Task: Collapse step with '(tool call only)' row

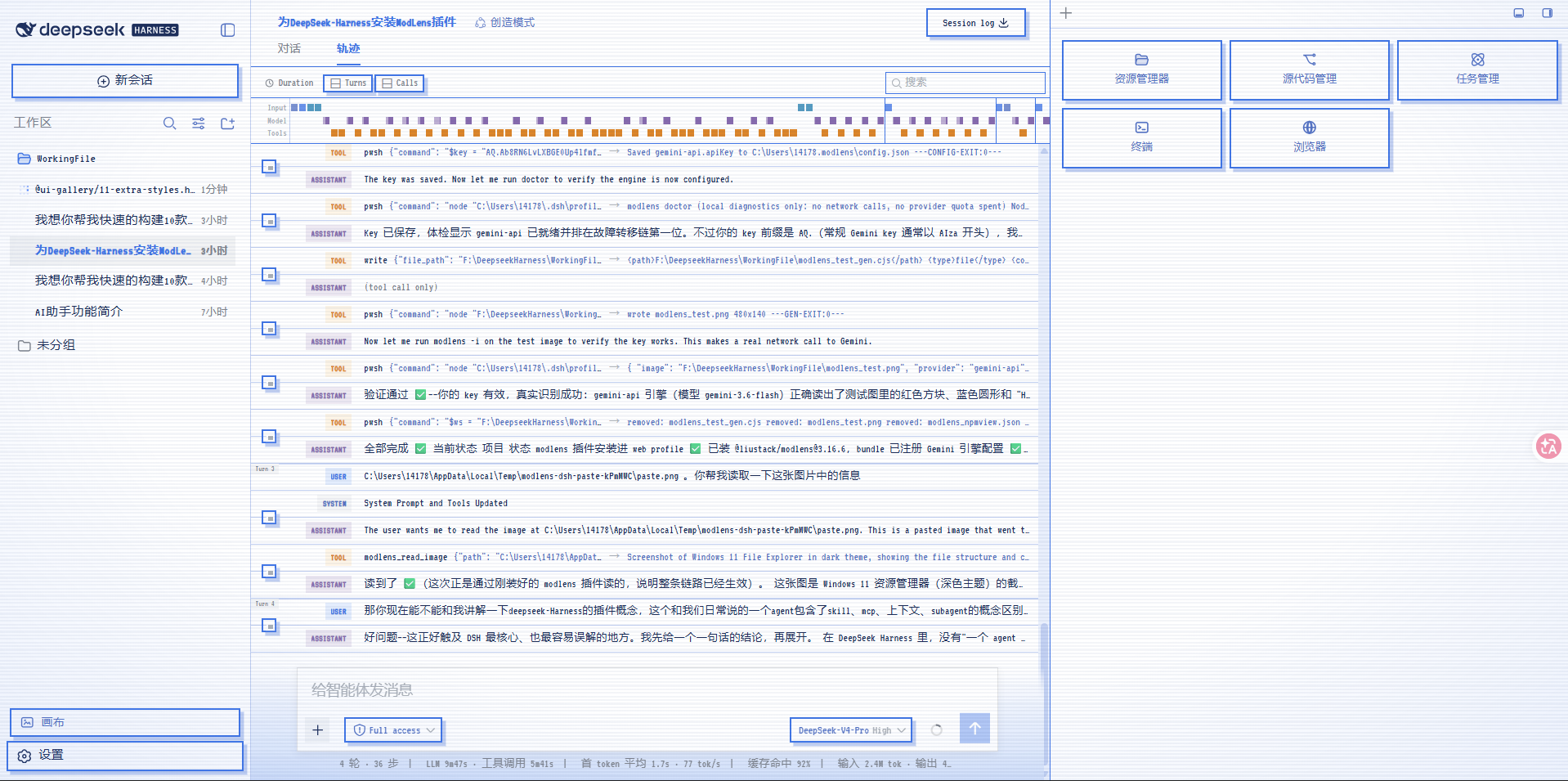Action: tap(269, 275)
